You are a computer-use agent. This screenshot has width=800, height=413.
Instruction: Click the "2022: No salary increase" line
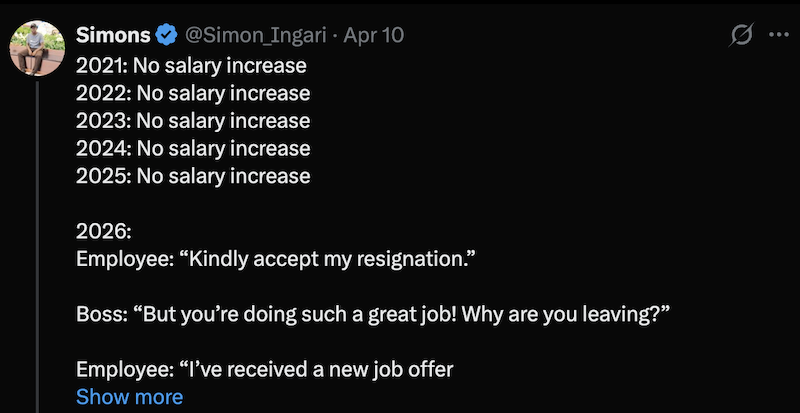tap(193, 94)
